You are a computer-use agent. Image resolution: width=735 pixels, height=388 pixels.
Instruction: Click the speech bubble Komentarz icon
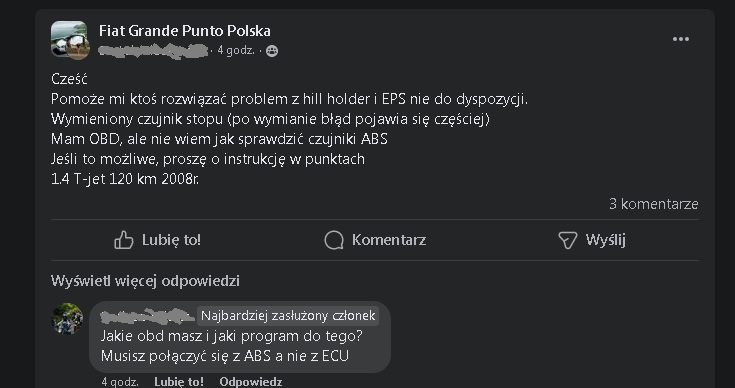334,240
